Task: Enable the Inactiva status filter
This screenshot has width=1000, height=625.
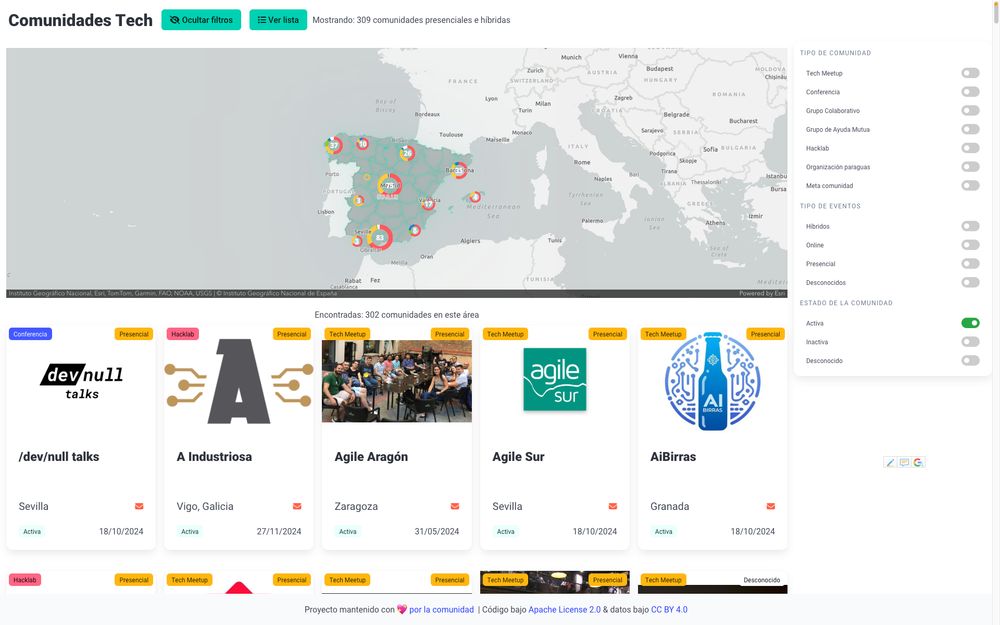Action: pyautogui.click(x=970, y=342)
